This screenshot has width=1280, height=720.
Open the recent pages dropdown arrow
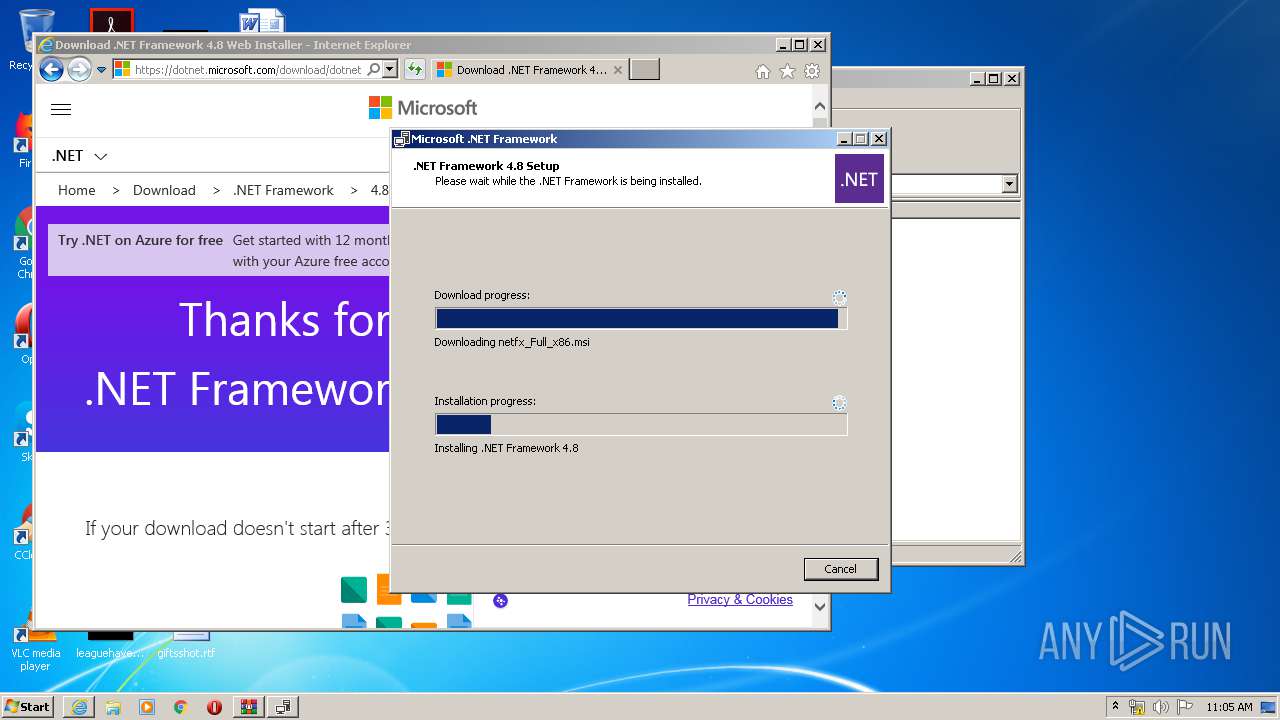101,70
